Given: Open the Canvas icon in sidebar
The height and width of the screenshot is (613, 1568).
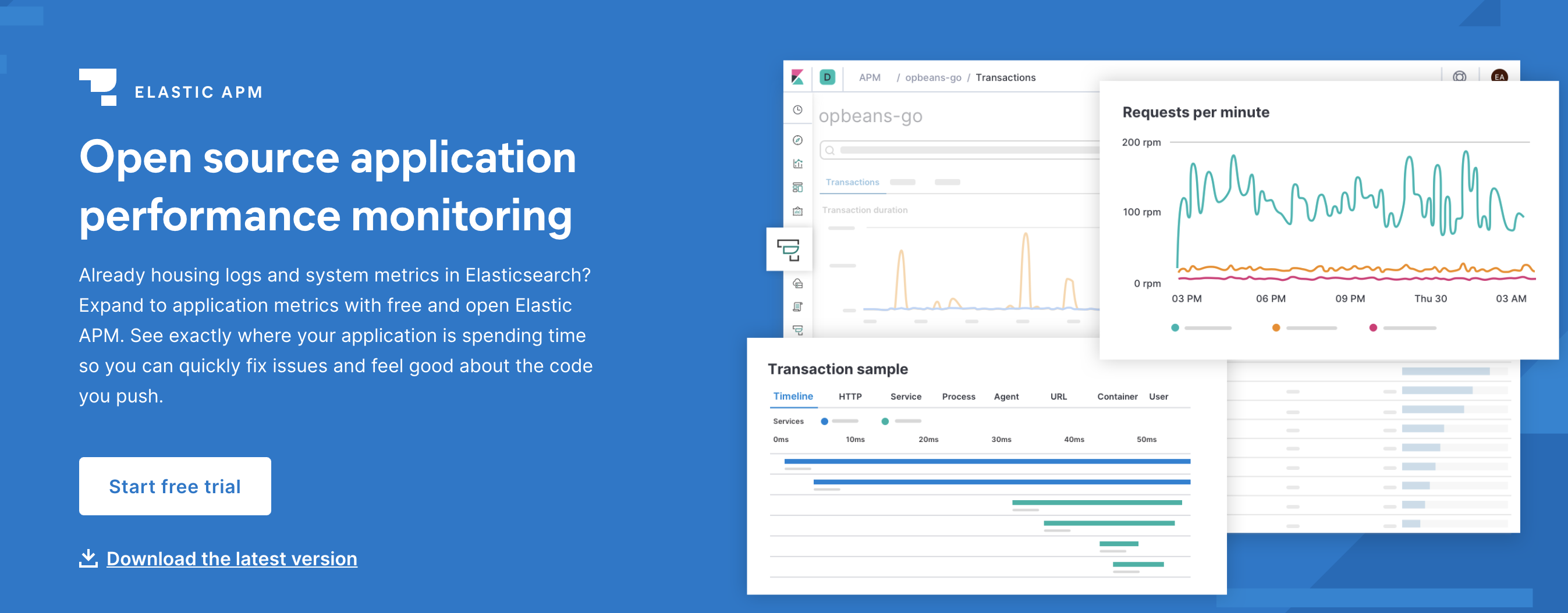Looking at the screenshot, I should (797, 212).
